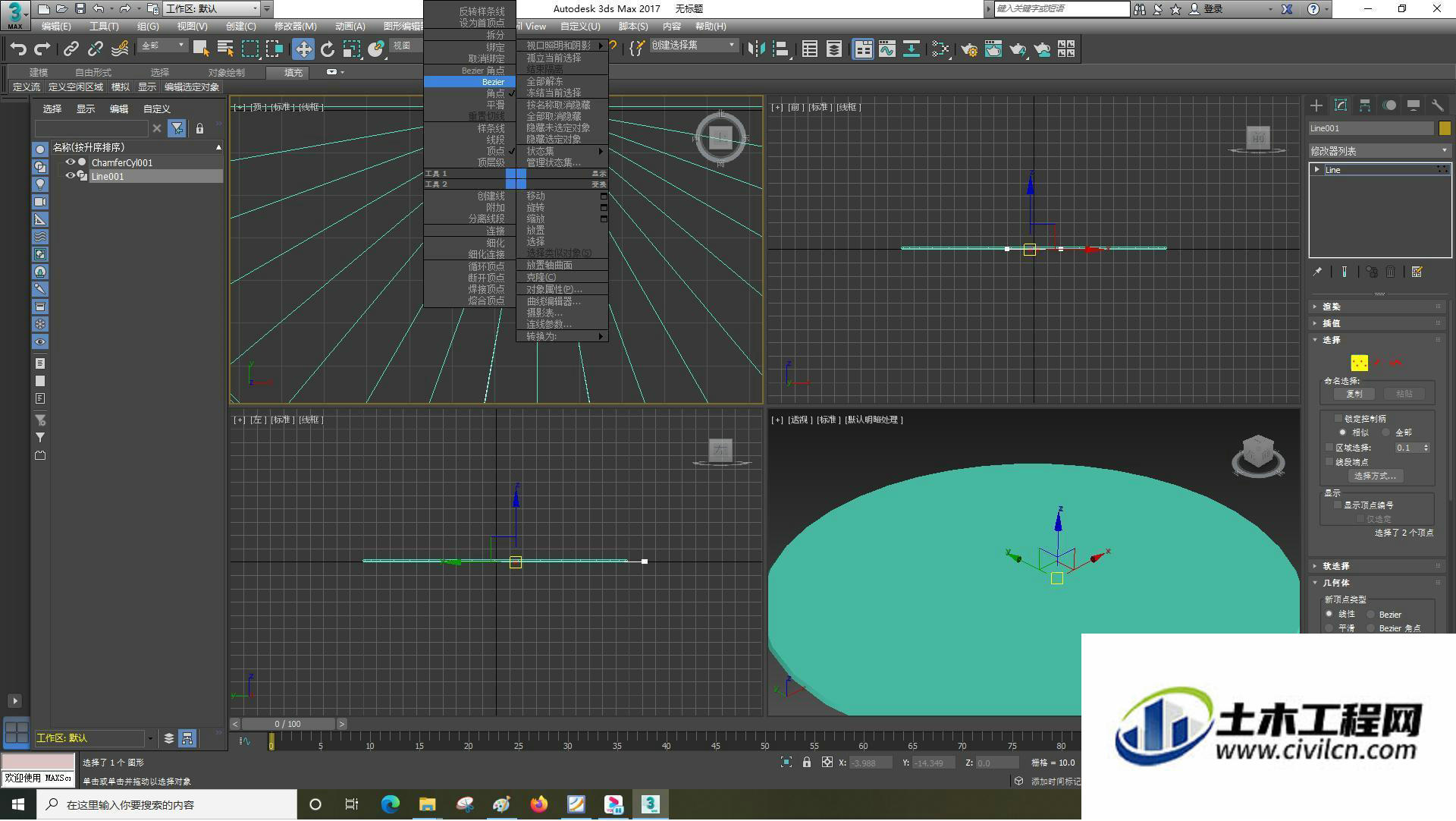Open Select by Name tool
This screenshot has height=821, width=1456.
[x=225, y=49]
